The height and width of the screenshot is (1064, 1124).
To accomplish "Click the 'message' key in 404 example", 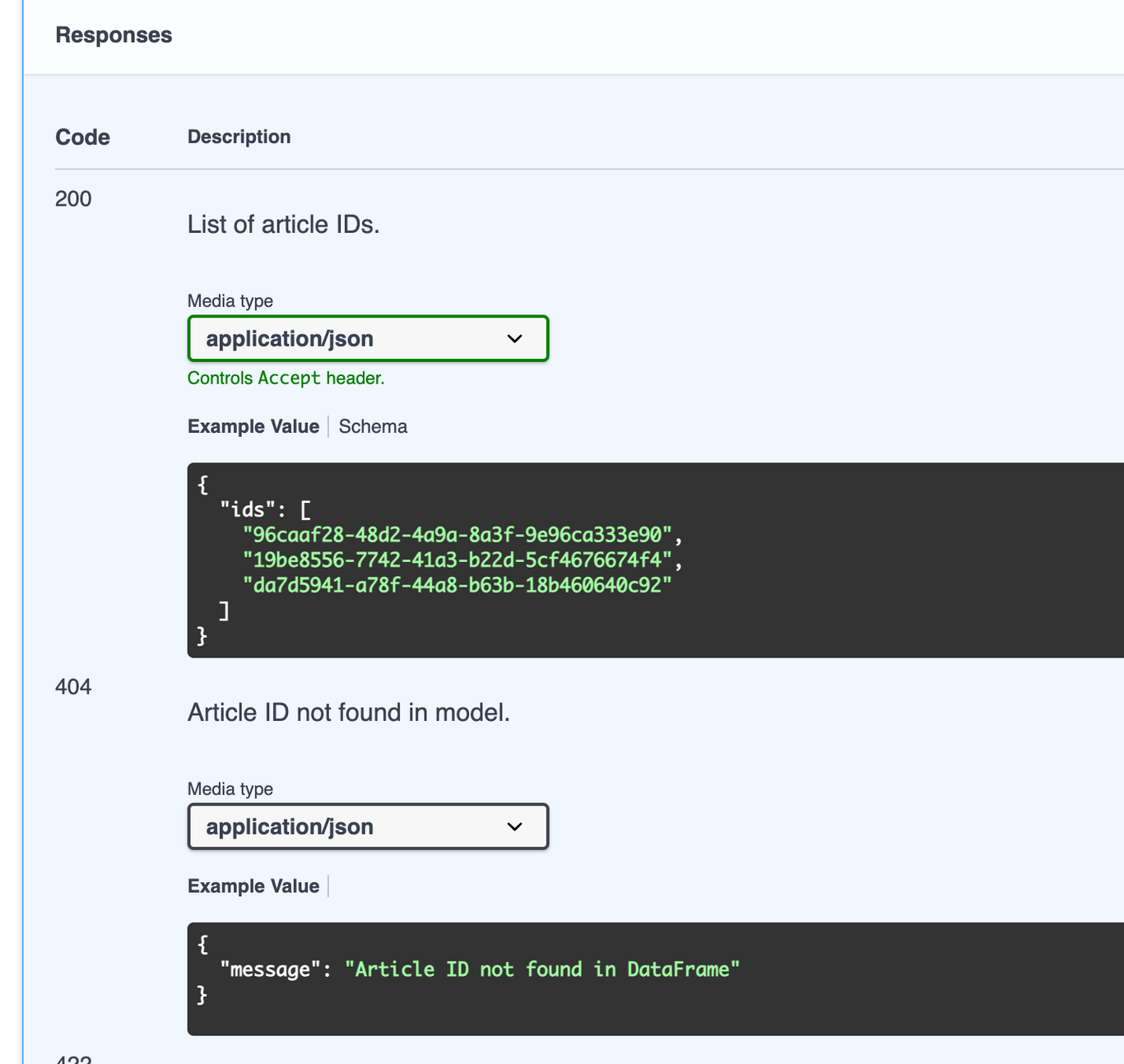I will (268, 969).
